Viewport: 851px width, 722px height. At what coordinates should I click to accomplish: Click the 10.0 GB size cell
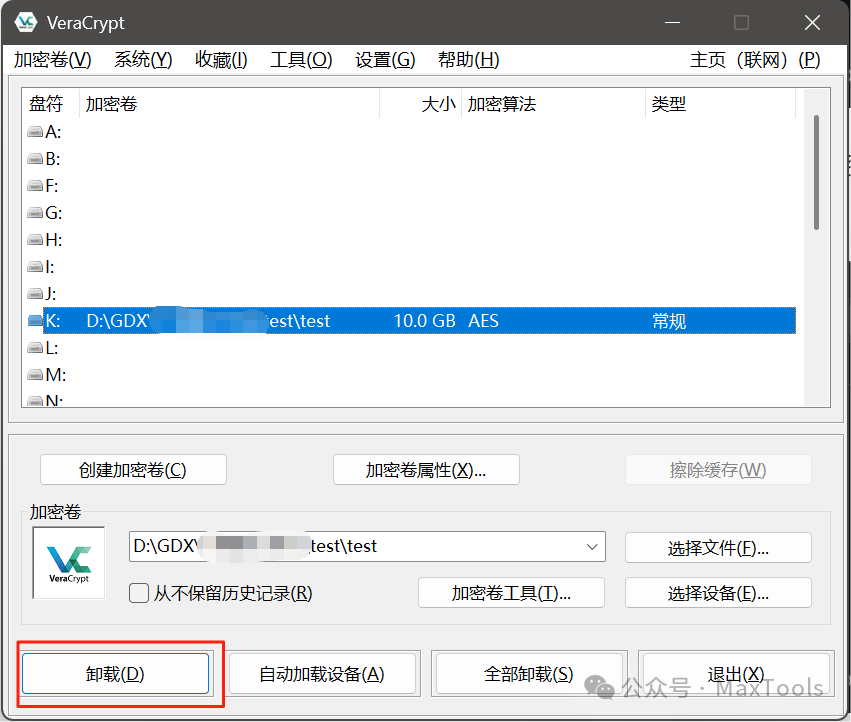(424, 321)
